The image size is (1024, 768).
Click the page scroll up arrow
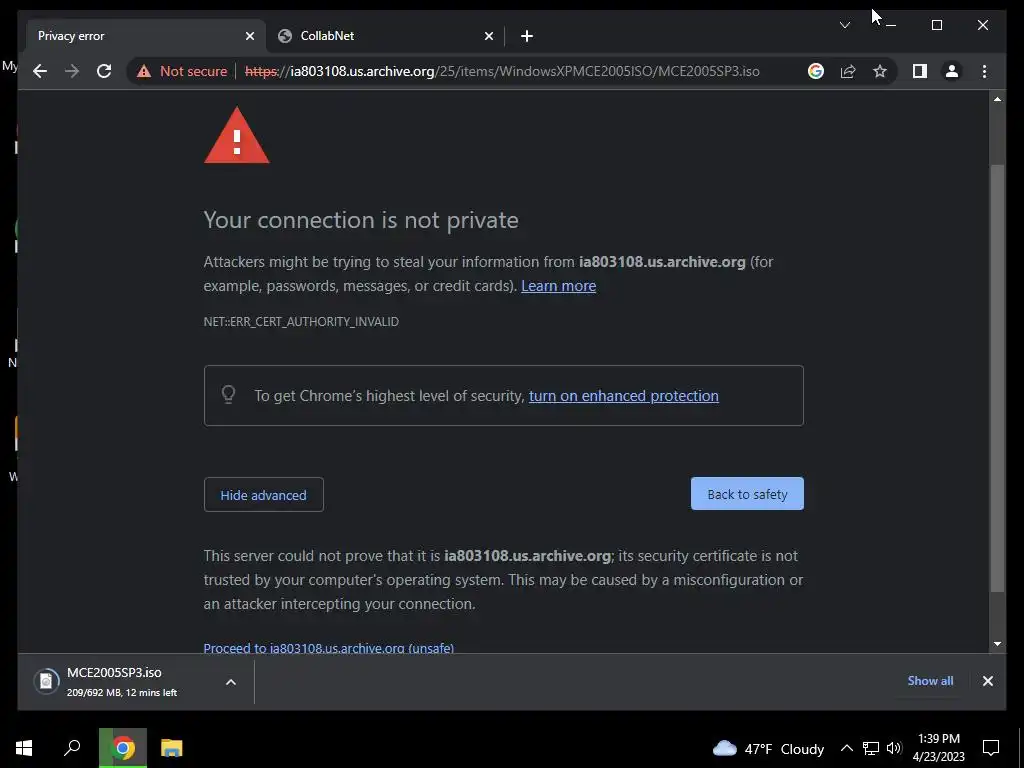[997, 99]
